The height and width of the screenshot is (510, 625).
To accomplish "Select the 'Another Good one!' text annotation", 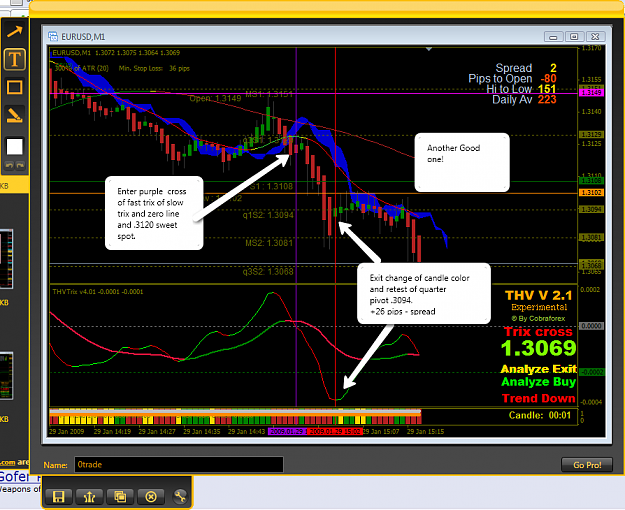I will click(x=462, y=162).
